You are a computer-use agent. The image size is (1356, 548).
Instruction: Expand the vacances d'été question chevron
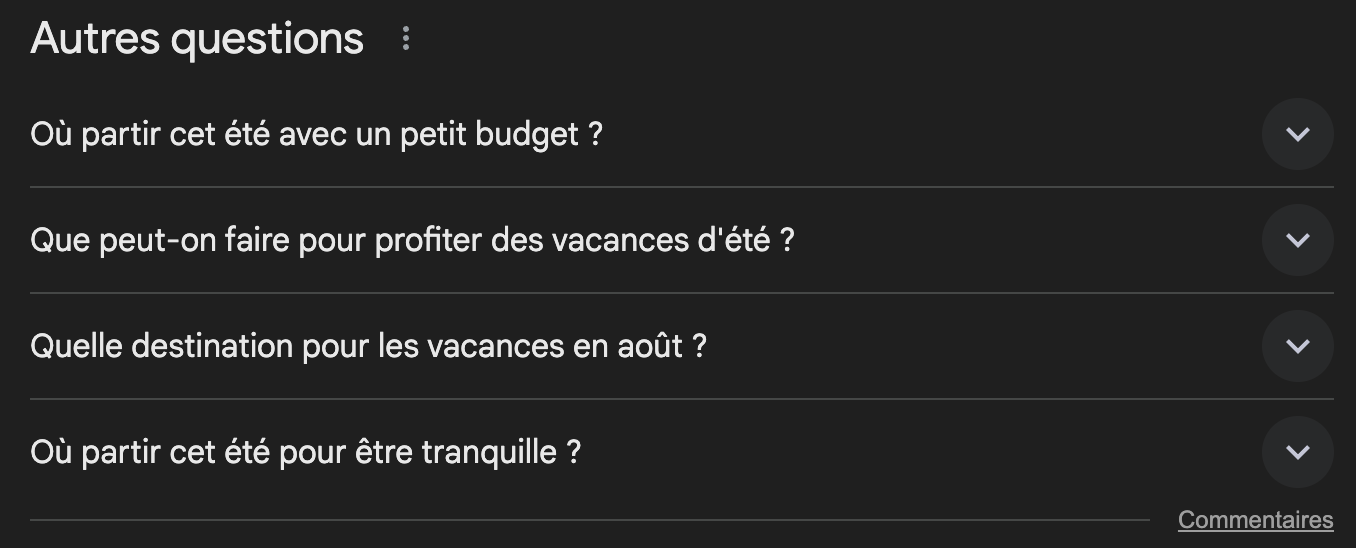pos(1297,240)
